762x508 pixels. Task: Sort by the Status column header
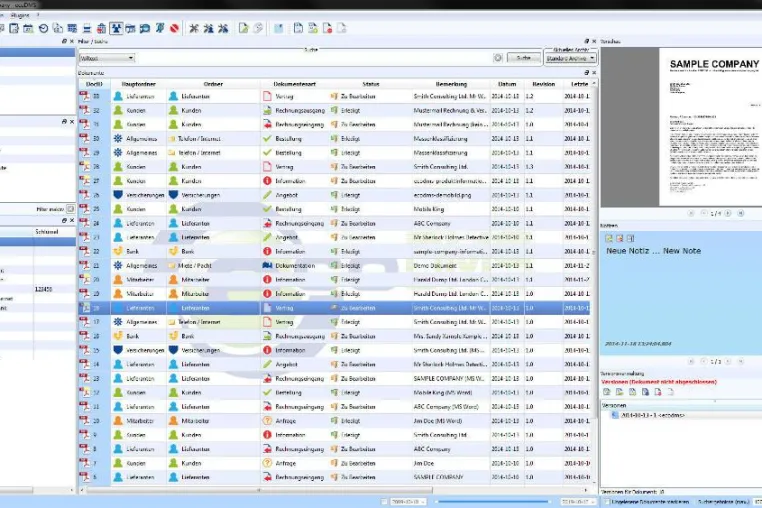point(370,84)
